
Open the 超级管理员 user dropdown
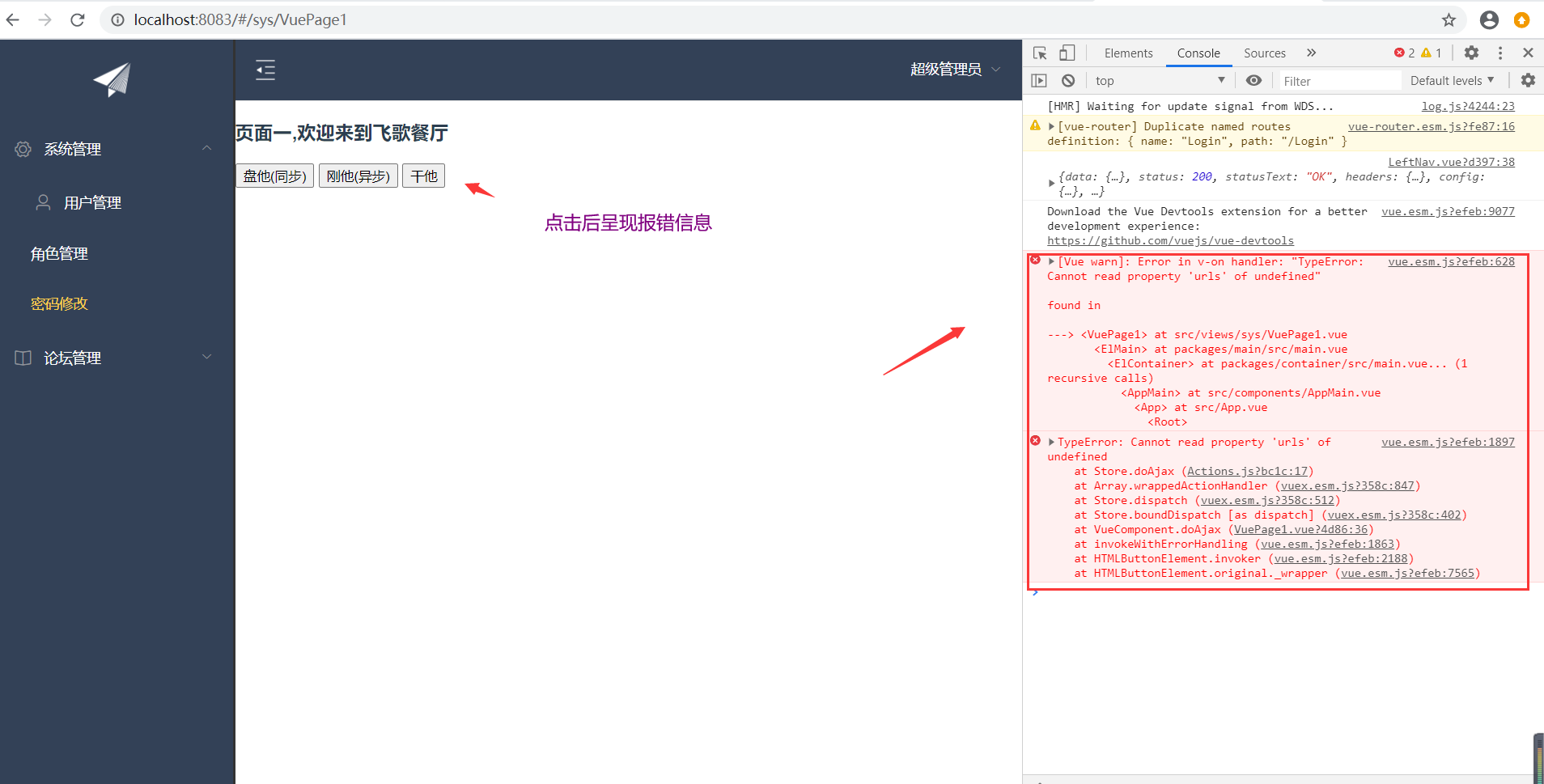tap(956, 70)
